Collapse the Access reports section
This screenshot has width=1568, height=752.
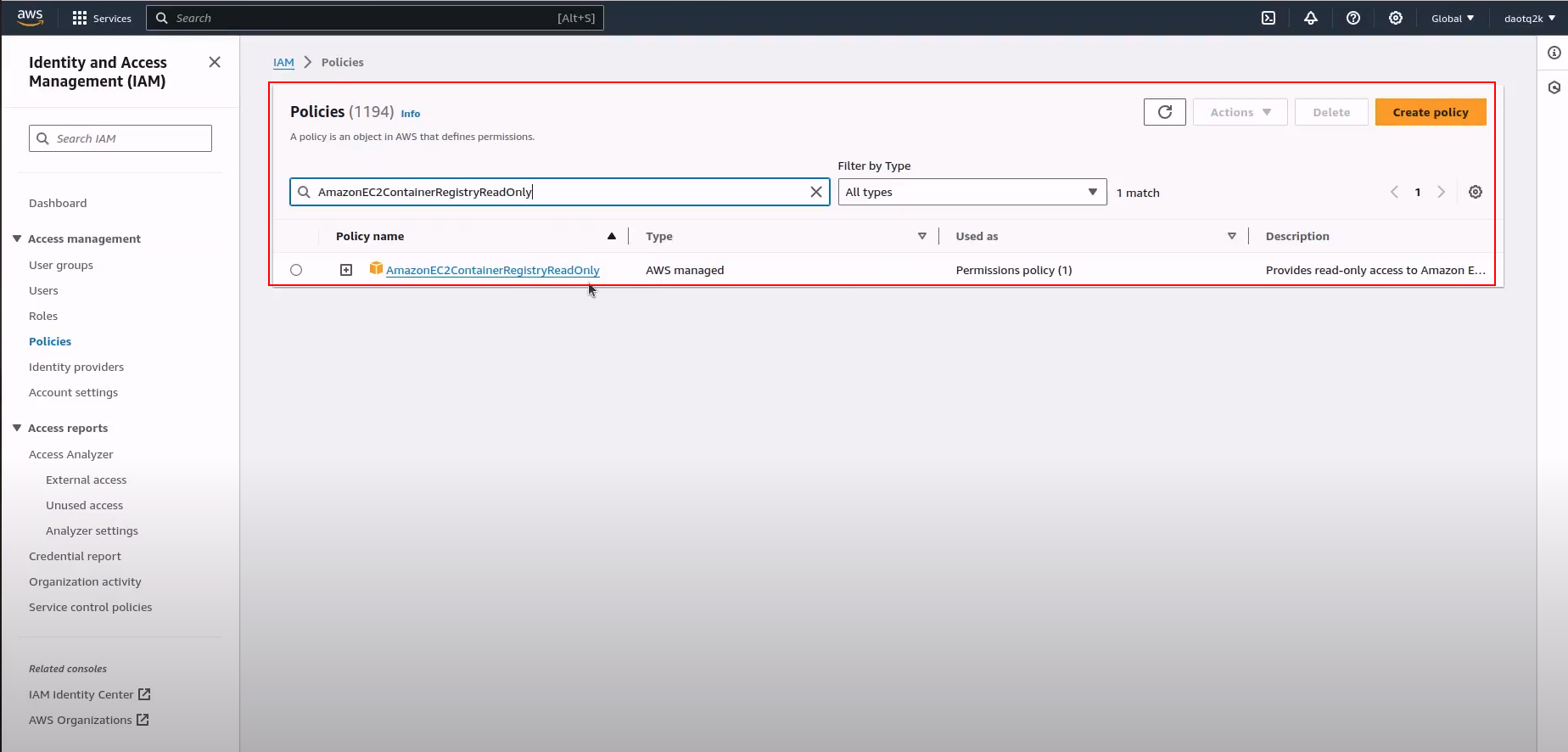coord(17,428)
